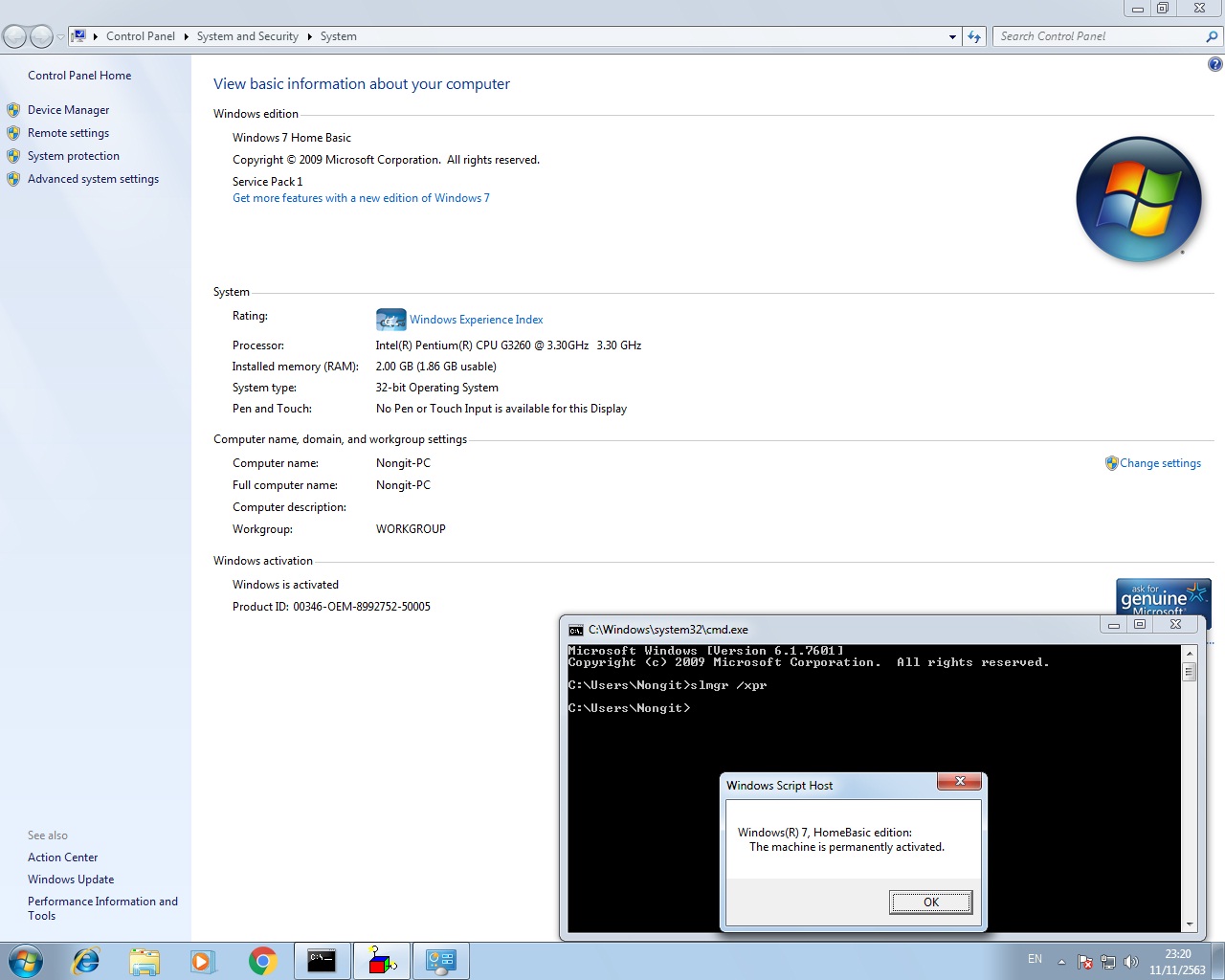Click the Windows Experience Index rating icon
The image size is (1225, 980).
(390, 320)
